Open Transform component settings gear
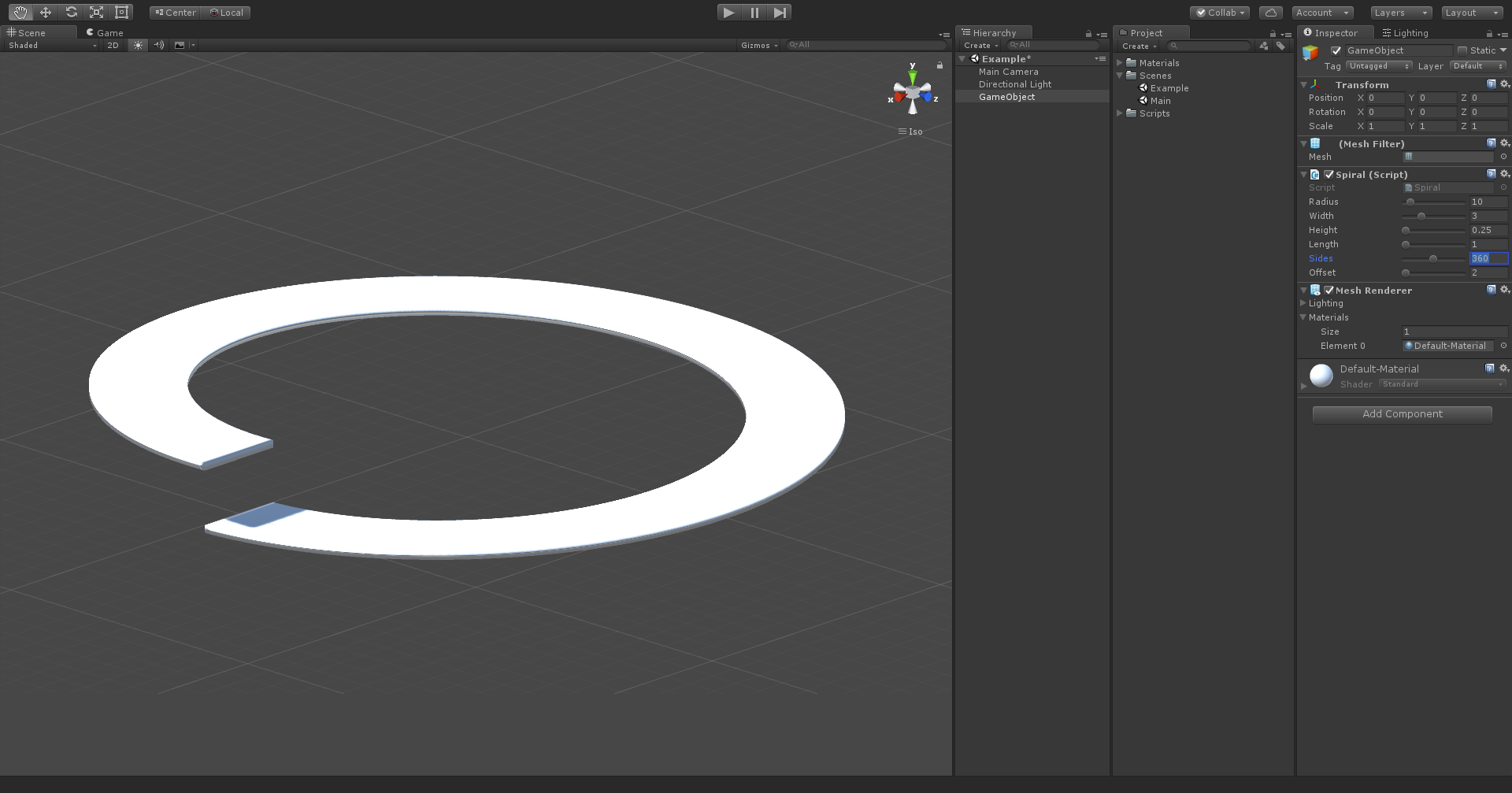The height and width of the screenshot is (793, 1512). [x=1504, y=84]
